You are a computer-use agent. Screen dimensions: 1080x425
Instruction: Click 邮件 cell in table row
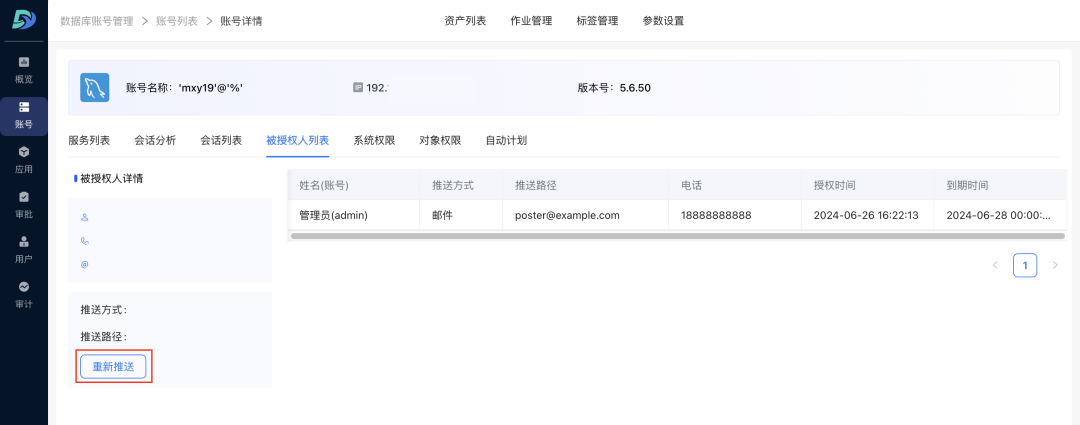(461, 215)
